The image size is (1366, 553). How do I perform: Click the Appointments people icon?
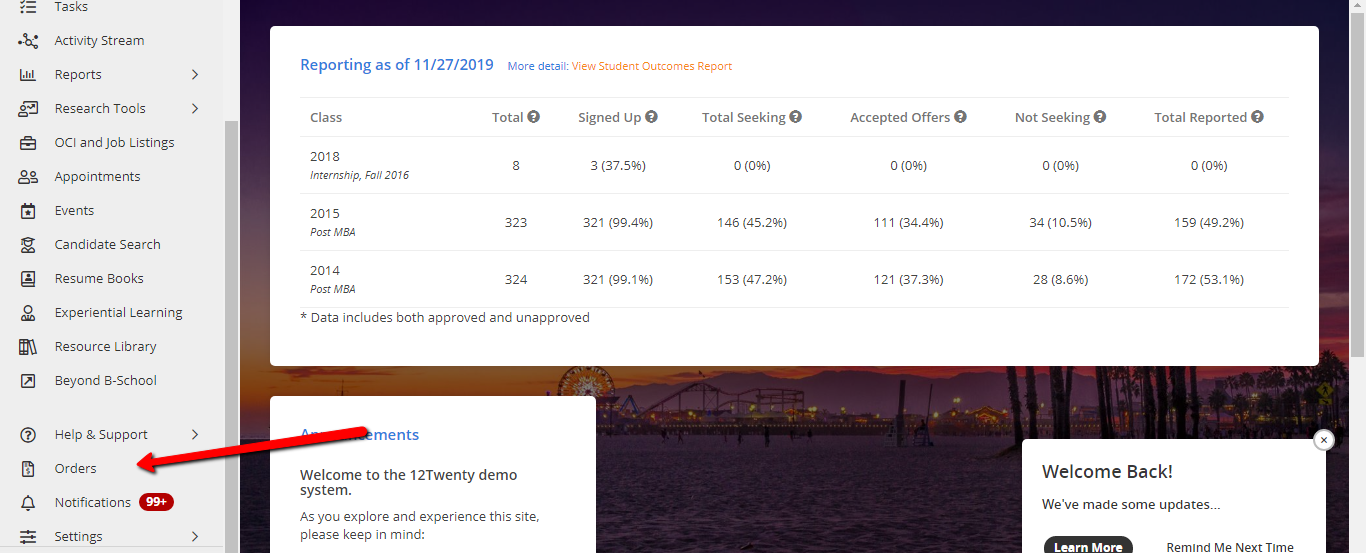point(28,177)
